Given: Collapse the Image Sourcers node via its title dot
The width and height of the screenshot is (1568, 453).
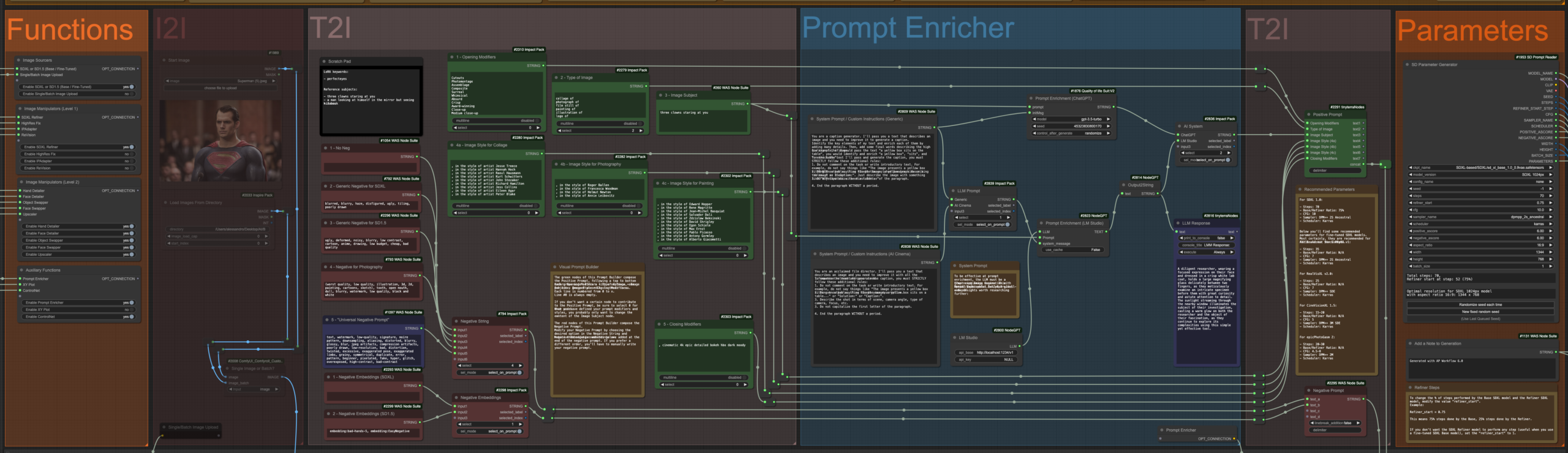Looking at the screenshot, I should [18, 61].
